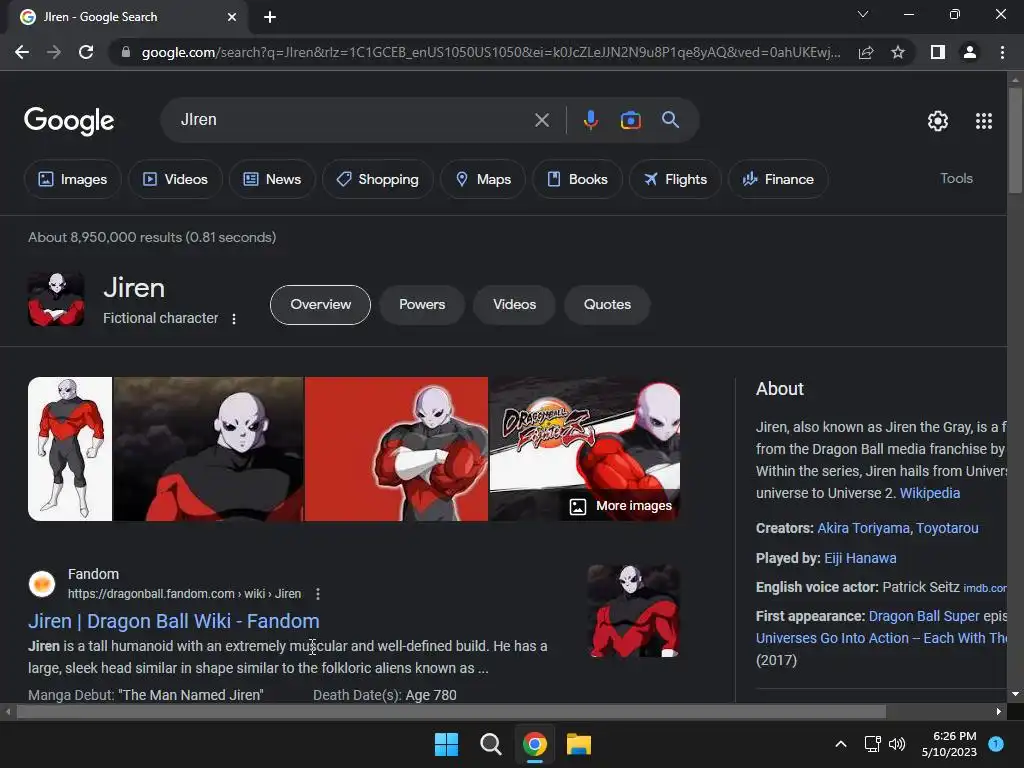
Task: Open Flights results
Action: coord(675,179)
